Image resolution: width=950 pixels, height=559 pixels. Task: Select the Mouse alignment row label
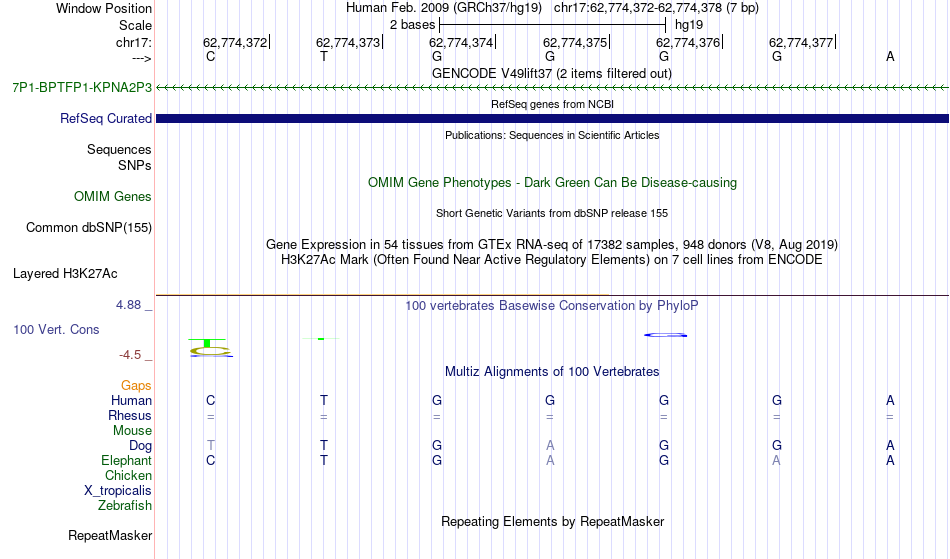[x=132, y=431]
